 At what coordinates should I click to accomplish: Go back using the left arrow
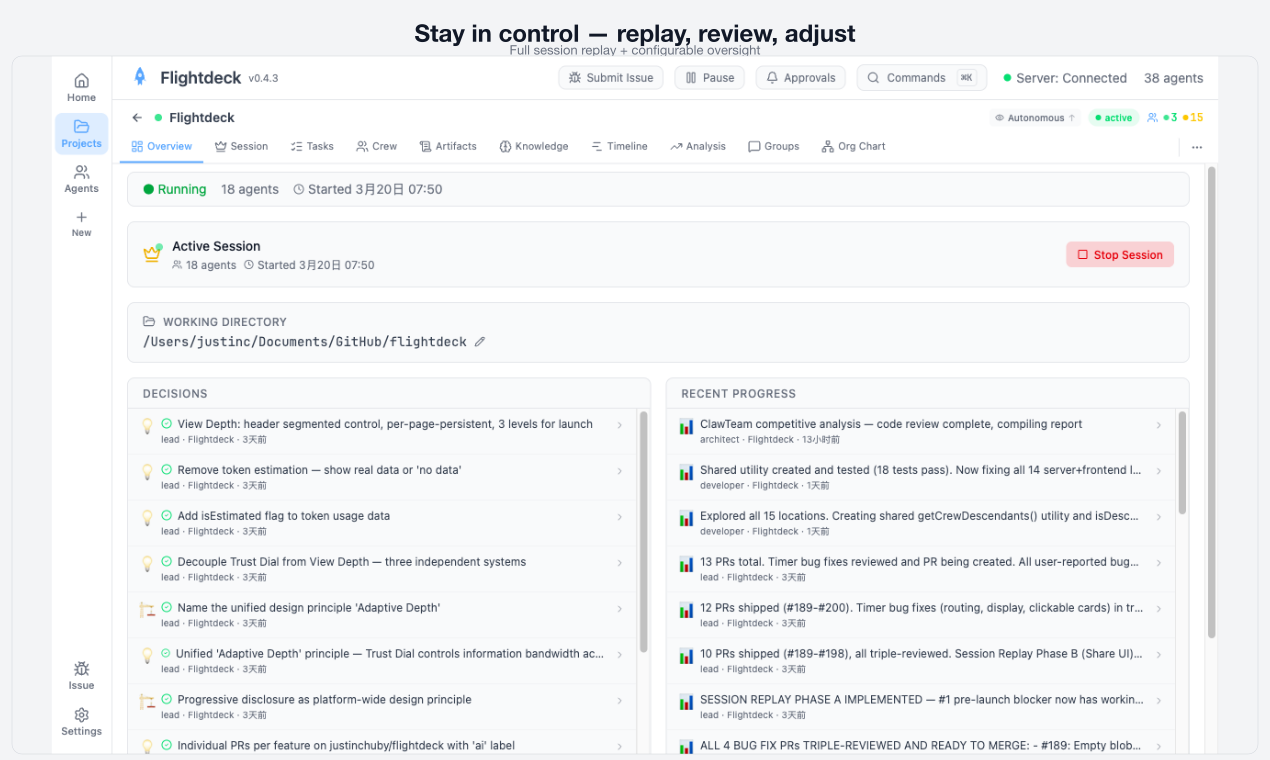pyautogui.click(x=137, y=118)
